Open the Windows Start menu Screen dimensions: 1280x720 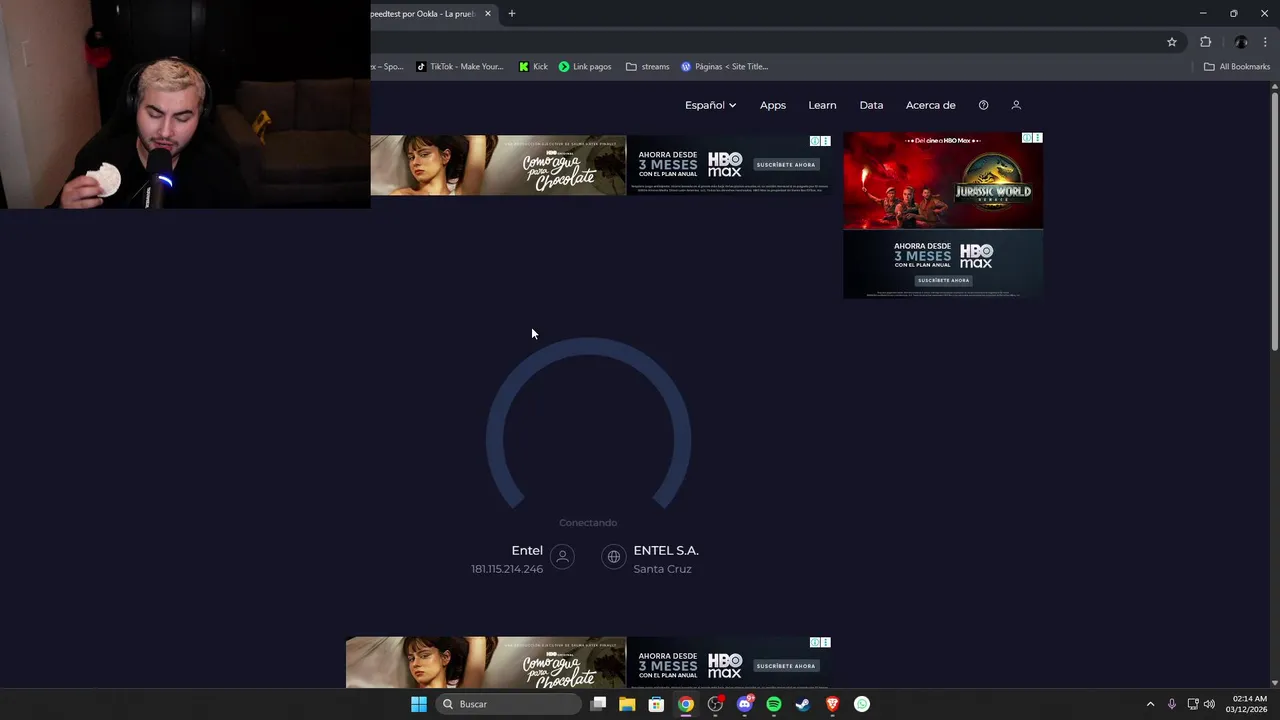(x=419, y=704)
